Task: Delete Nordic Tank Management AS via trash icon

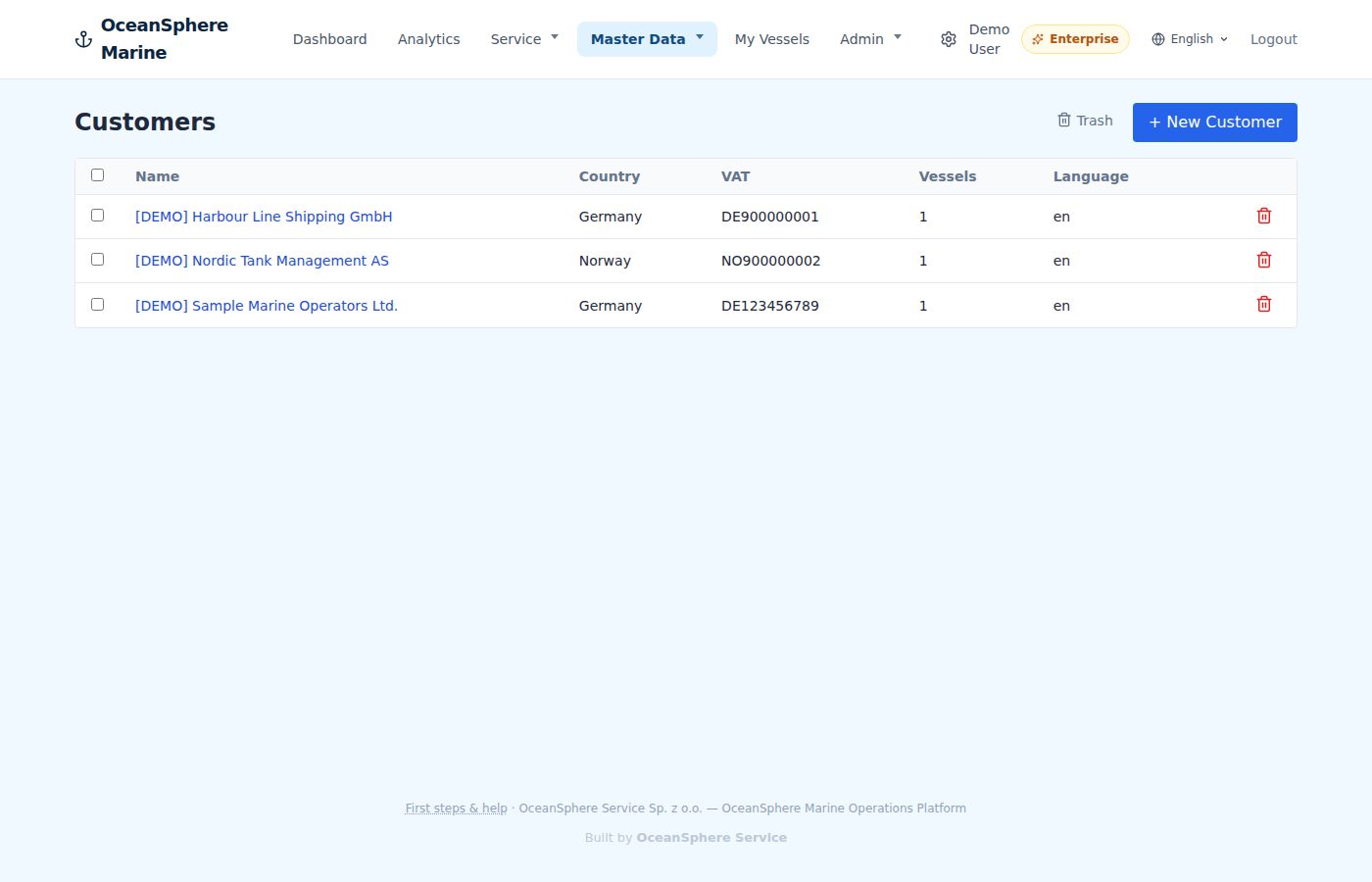Action: [1264, 260]
